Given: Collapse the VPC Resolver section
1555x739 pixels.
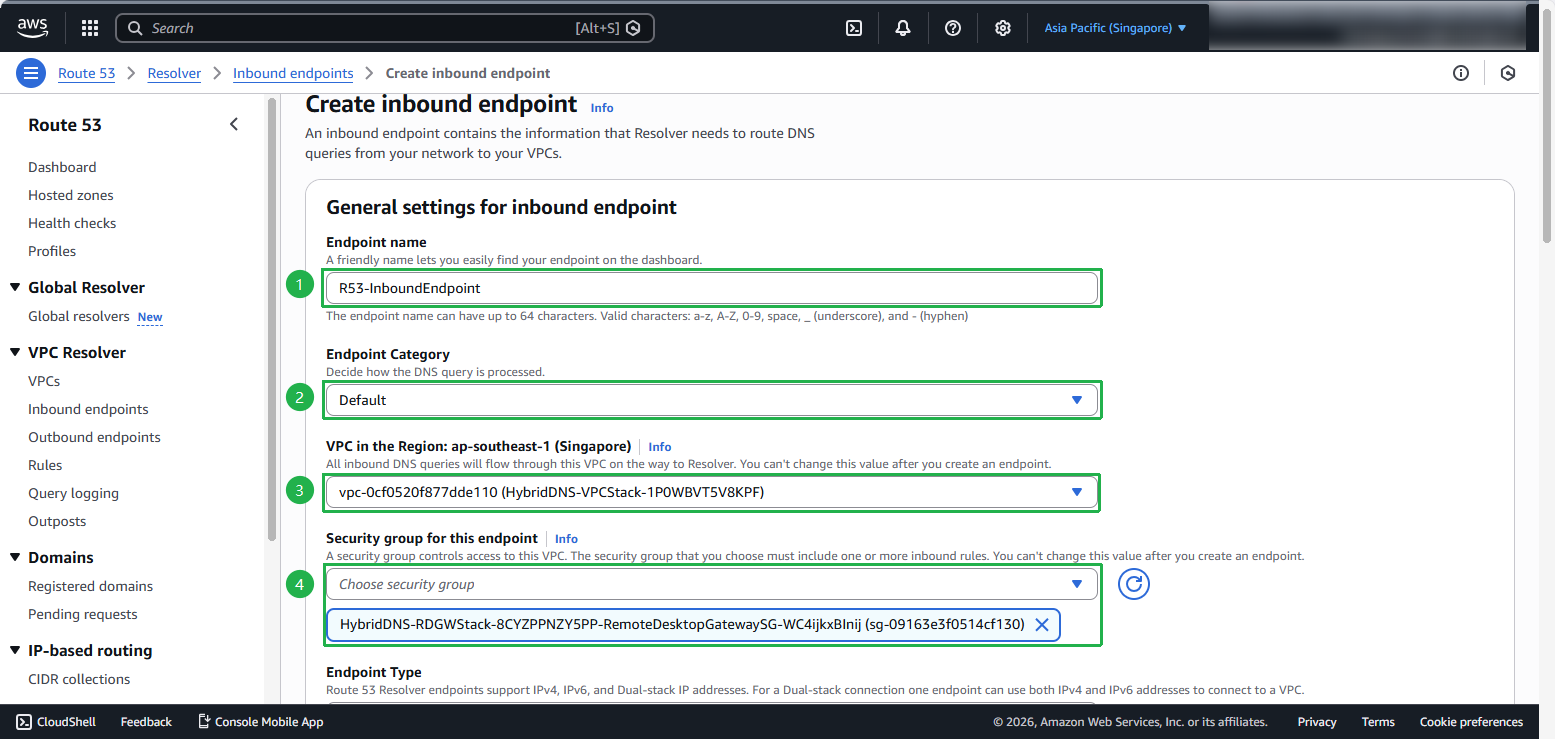Looking at the screenshot, I should [x=15, y=353].
